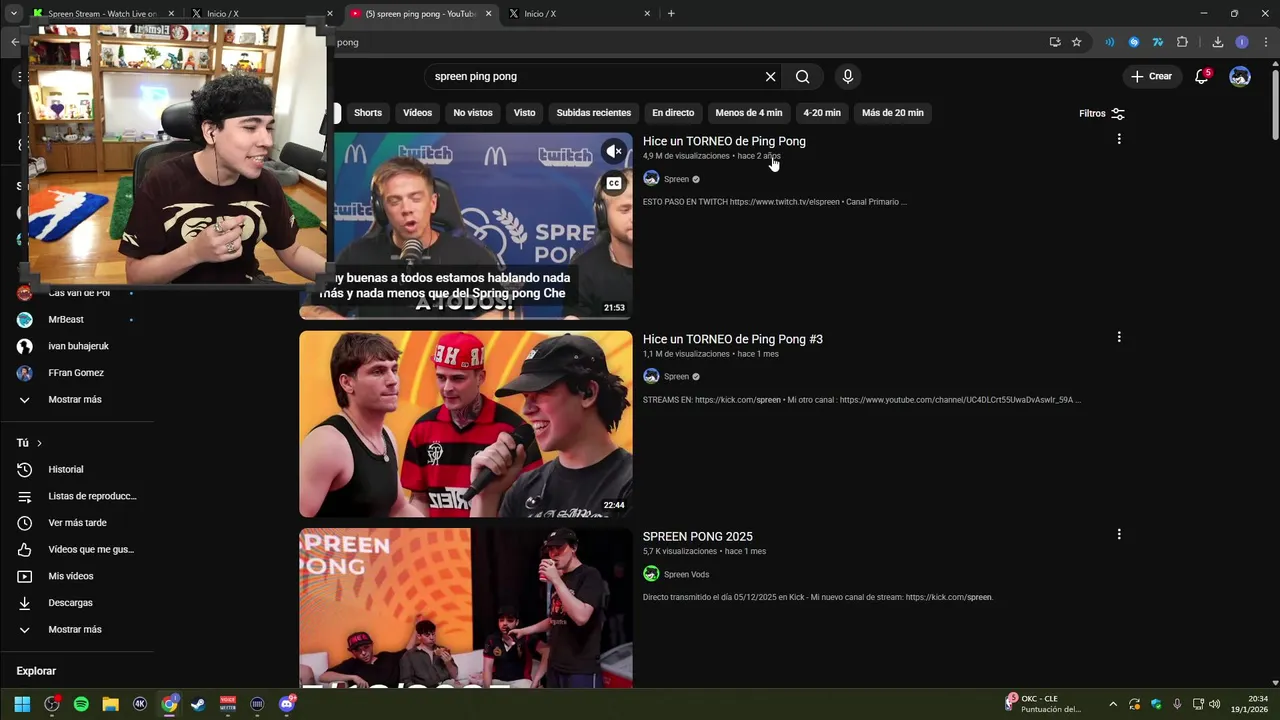Screen dimensions: 1280x720
Task: Open video title Hice un TORNEO de Ping Pong #3
Action: [x=733, y=339]
